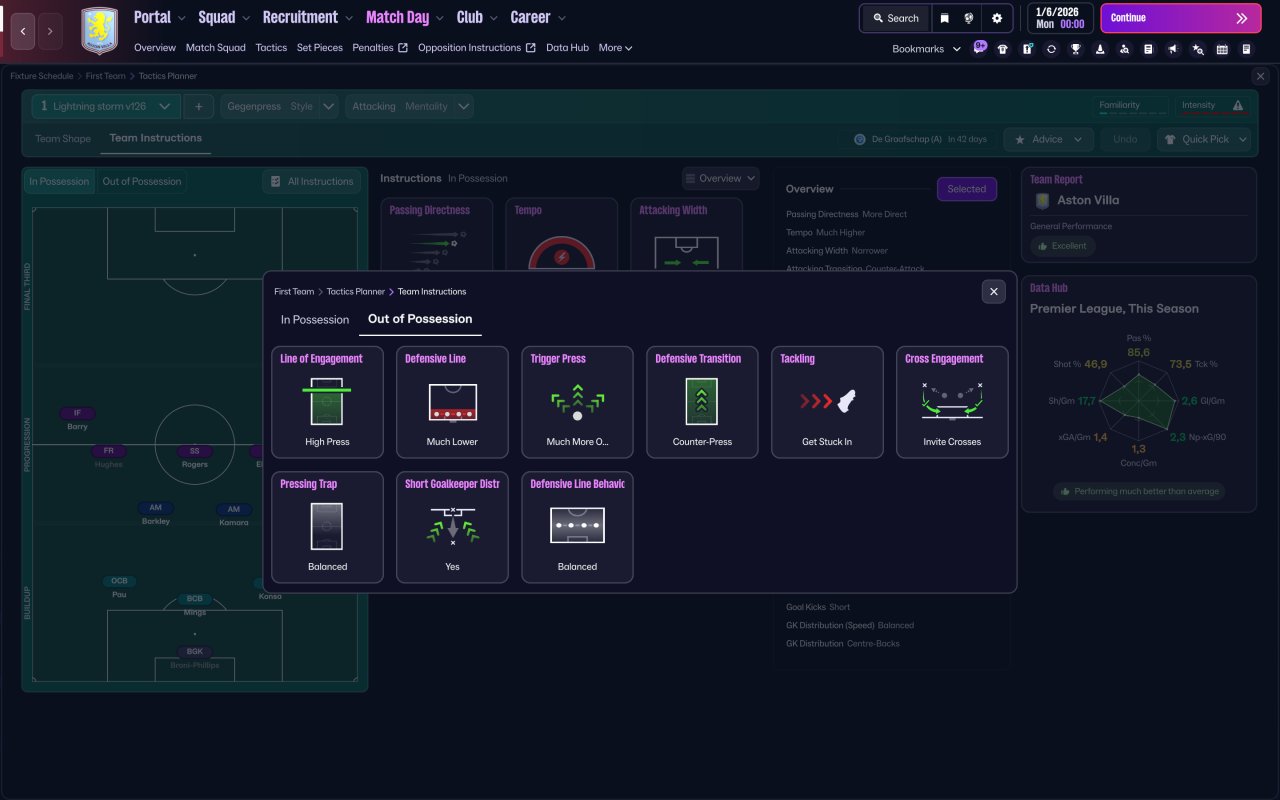Click the Undo button
The width and height of the screenshot is (1280, 800).
1125,139
